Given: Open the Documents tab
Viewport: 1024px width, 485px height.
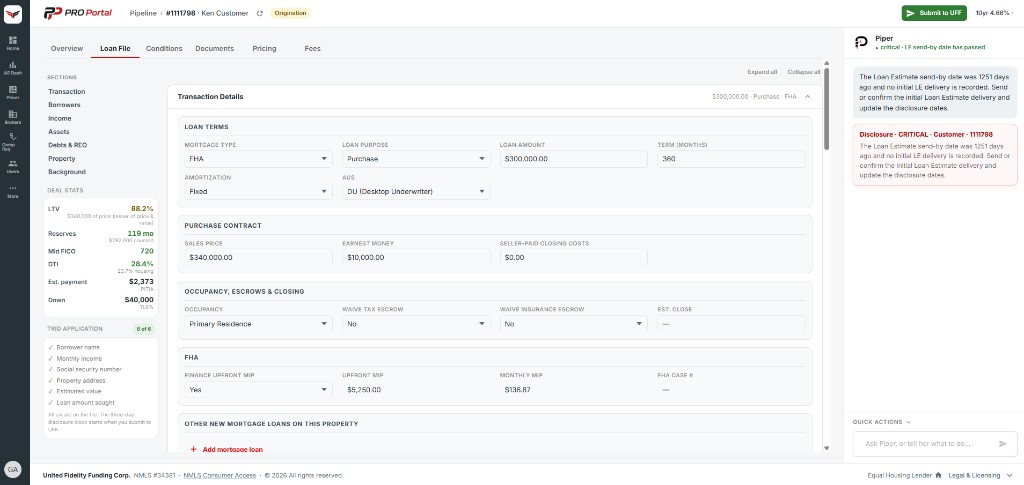Looking at the screenshot, I should tap(214, 48).
